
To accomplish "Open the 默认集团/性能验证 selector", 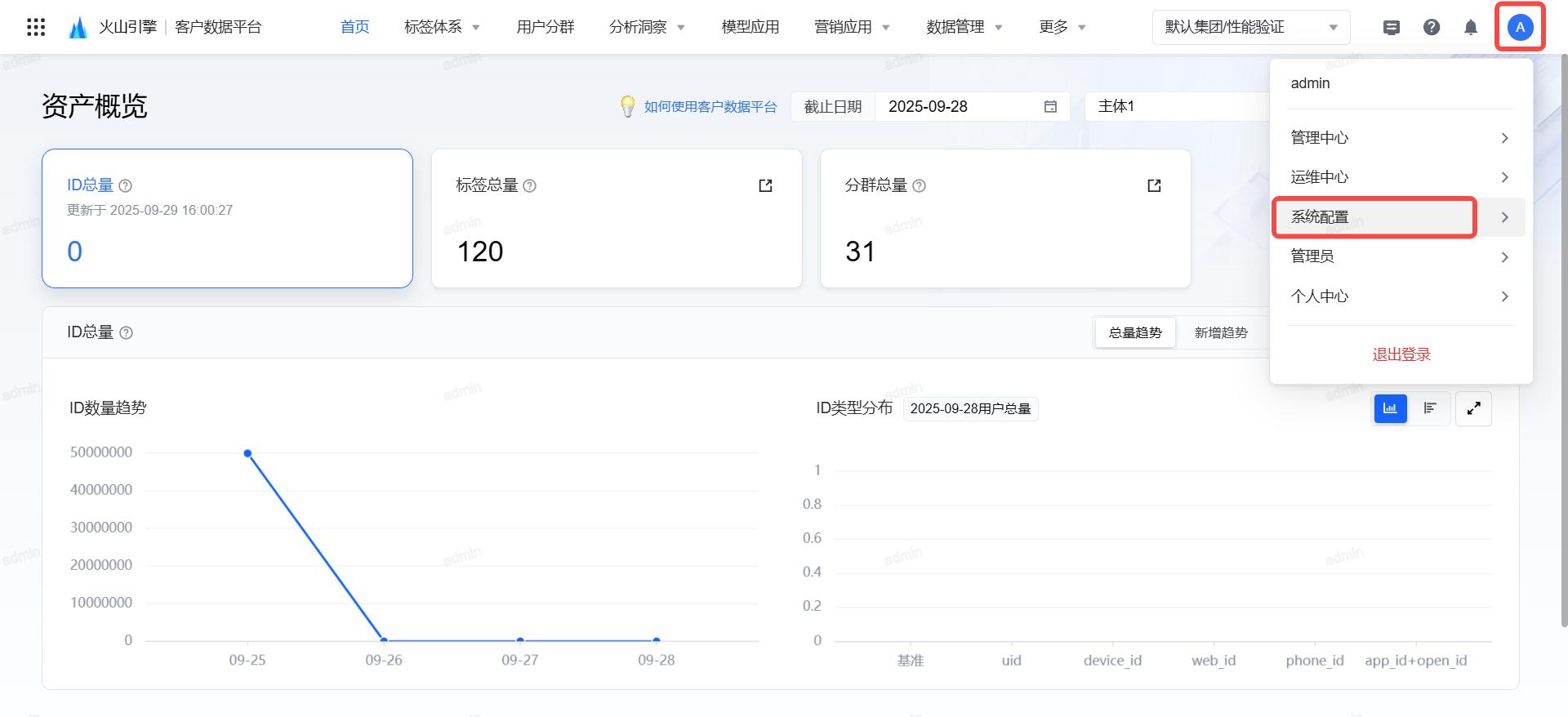I will click(x=1250, y=27).
